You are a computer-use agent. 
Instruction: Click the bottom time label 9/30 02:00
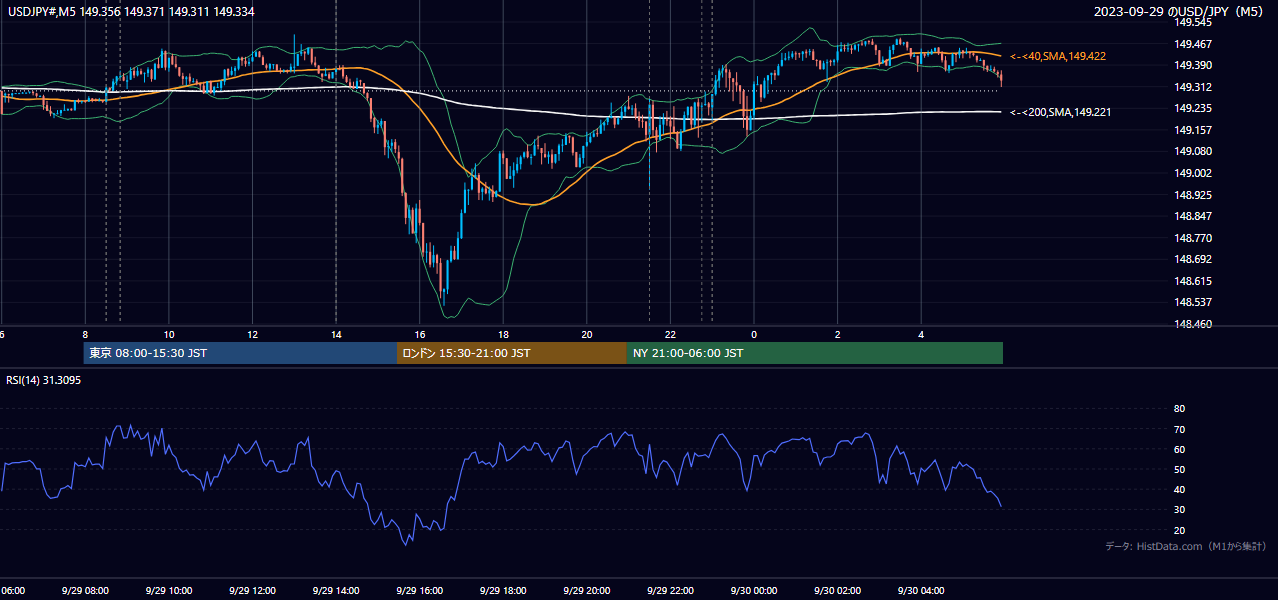click(837, 591)
